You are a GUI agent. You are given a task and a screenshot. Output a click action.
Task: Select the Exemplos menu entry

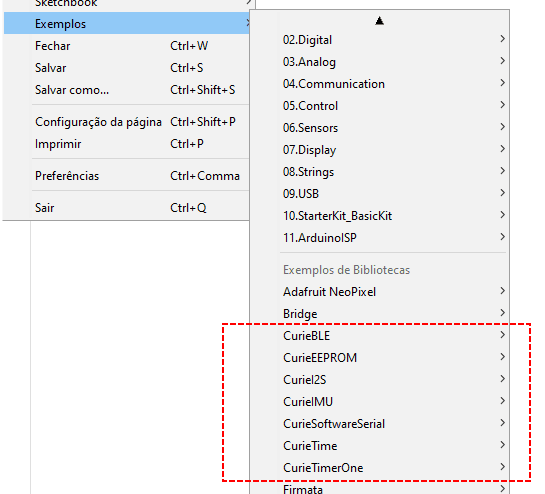point(127,24)
